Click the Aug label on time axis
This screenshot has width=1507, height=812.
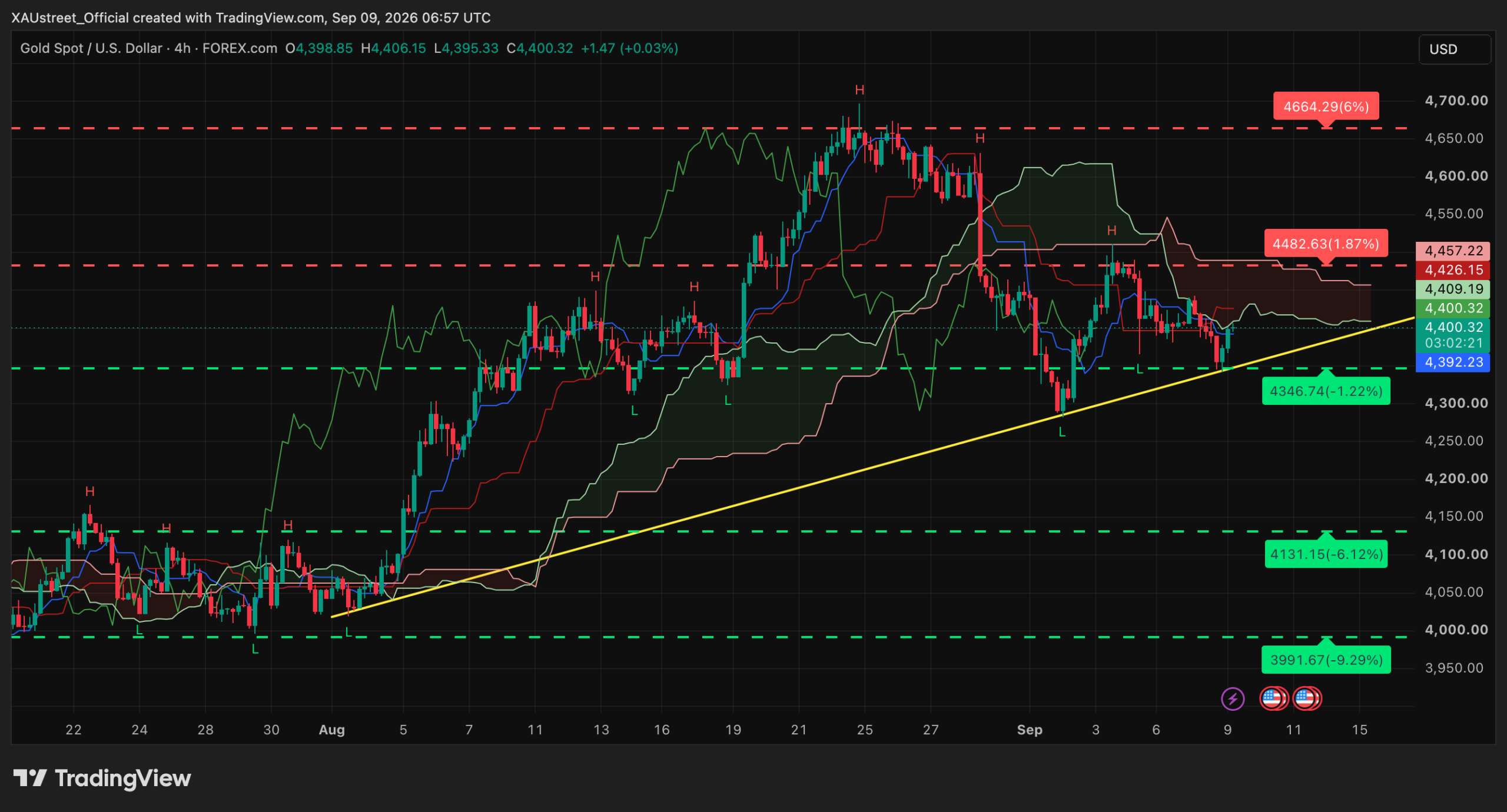pyautogui.click(x=331, y=730)
